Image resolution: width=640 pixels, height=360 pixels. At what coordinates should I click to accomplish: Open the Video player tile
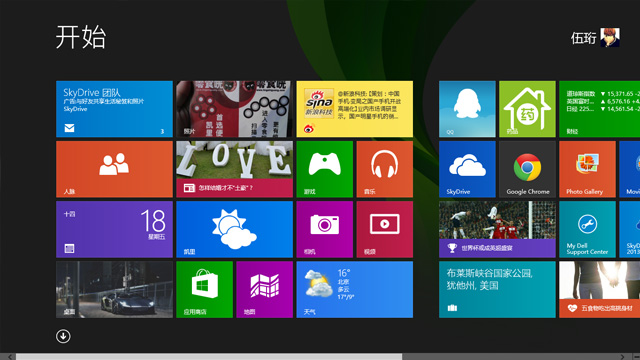(x=384, y=229)
